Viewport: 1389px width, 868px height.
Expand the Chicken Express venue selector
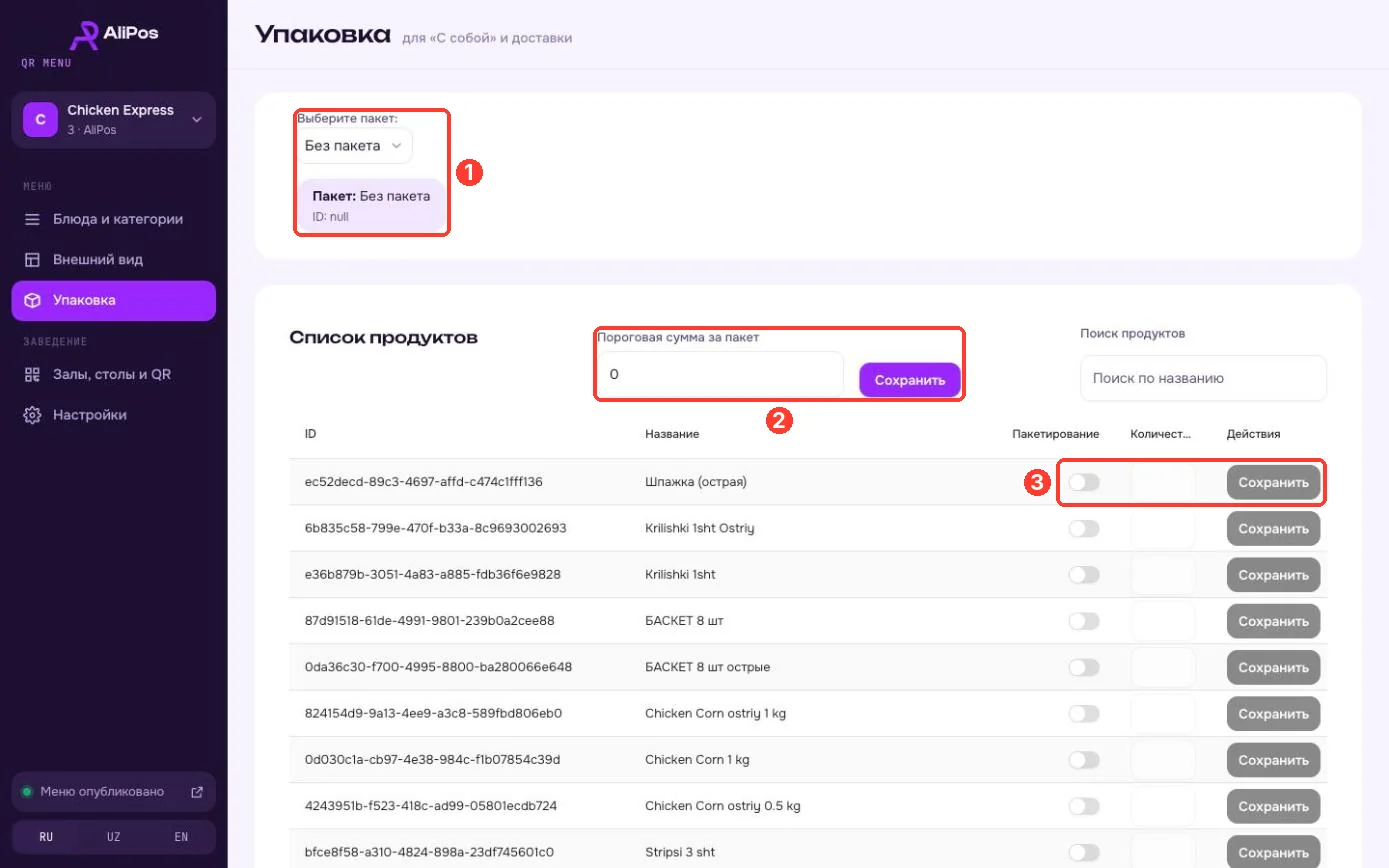point(114,120)
